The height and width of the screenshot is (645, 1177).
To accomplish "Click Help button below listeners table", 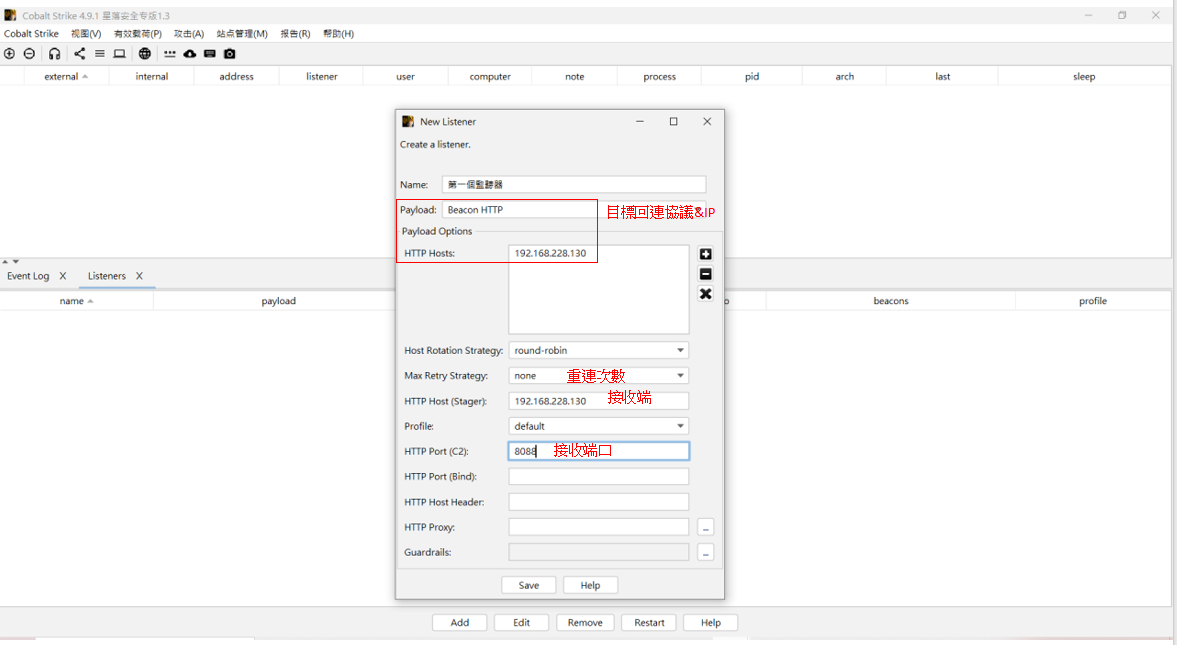I will coord(711,622).
